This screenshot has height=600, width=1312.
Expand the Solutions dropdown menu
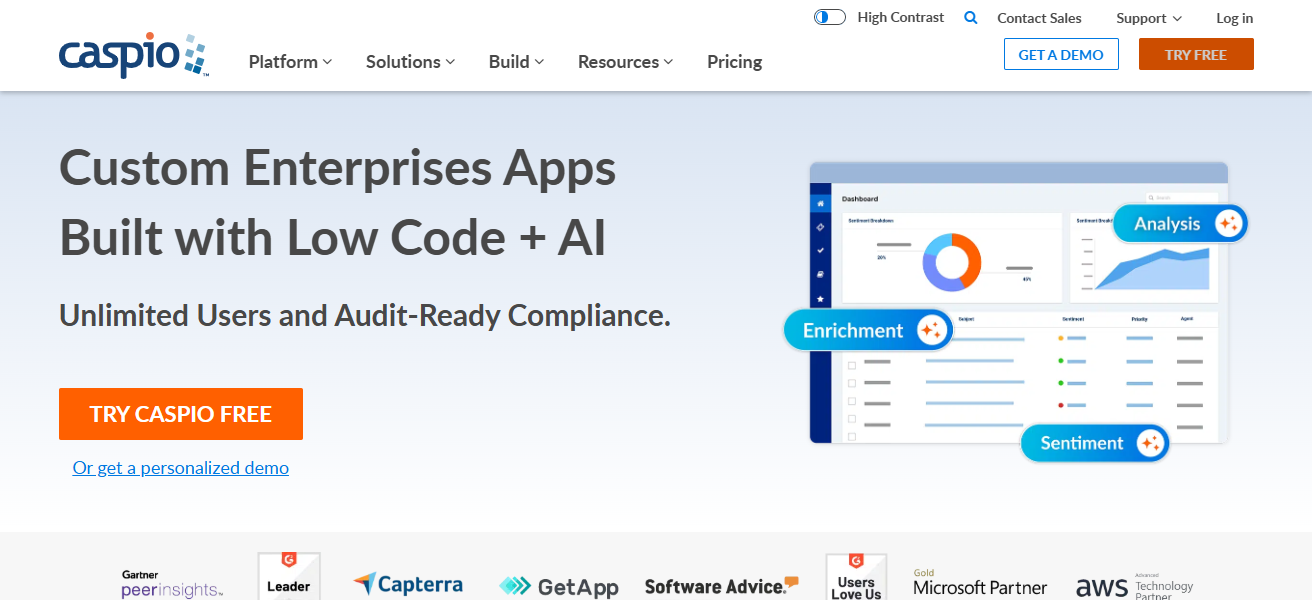tap(410, 62)
